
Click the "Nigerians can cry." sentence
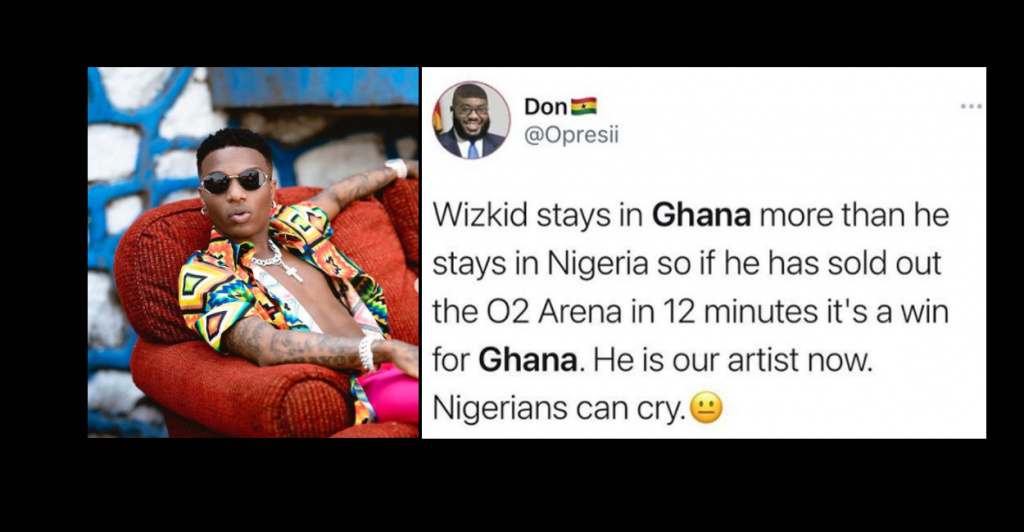pos(559,409)
